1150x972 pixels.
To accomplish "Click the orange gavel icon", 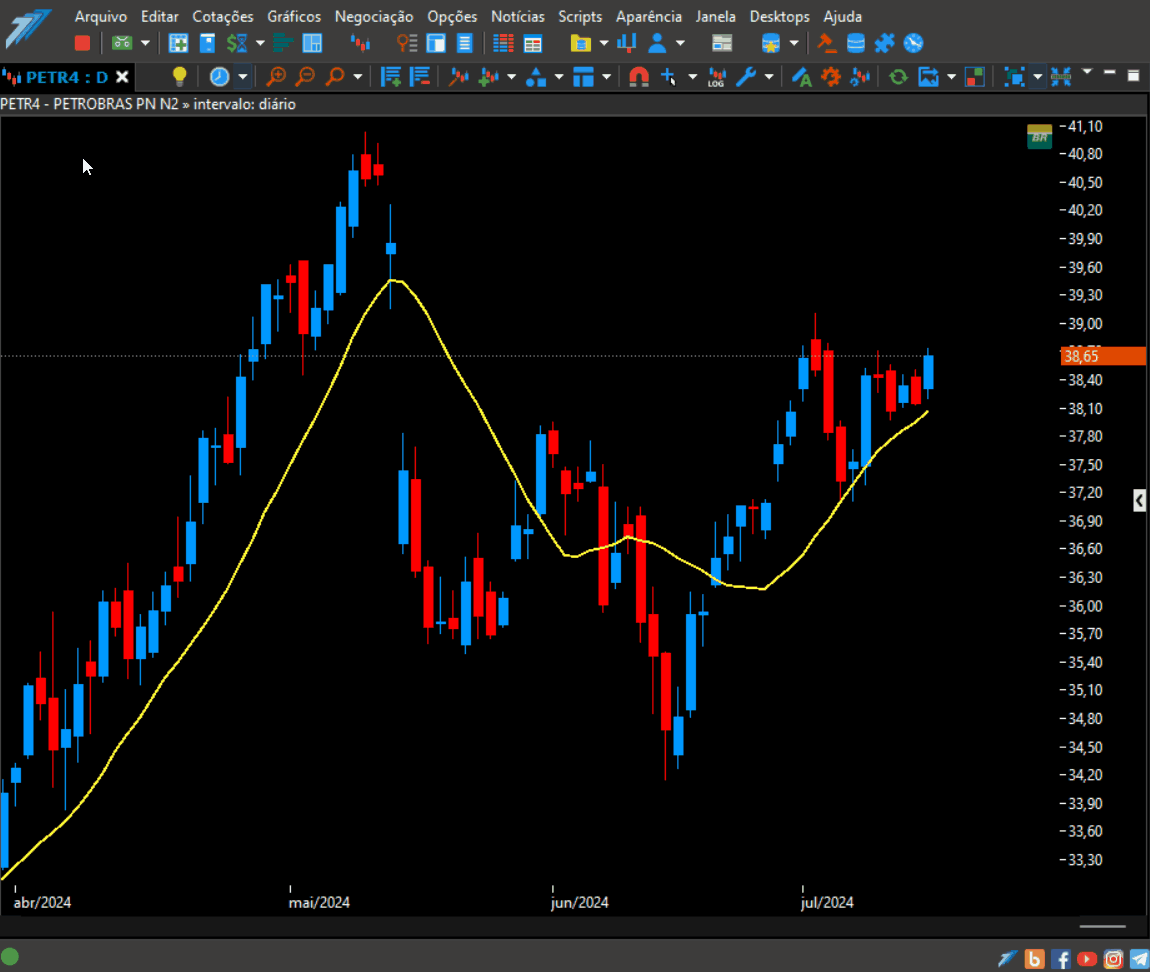I will point(827,43).
